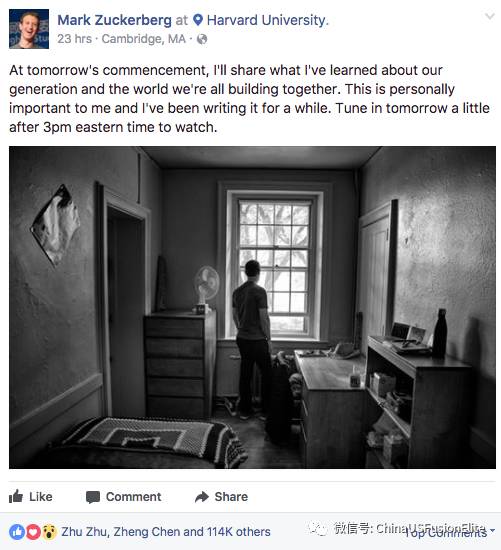Click the Comment button label
Viewport: 501px width, 550px height.
pos(134,497)
